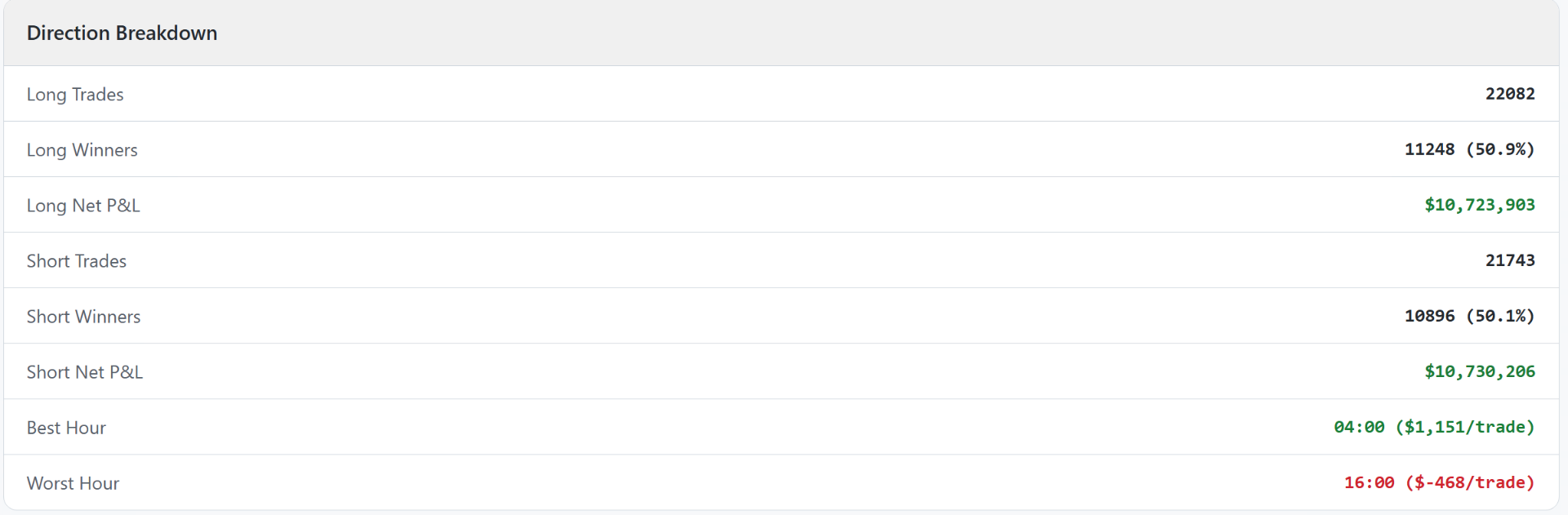
Task: Select the Long Winners row label
Action: 82,150
